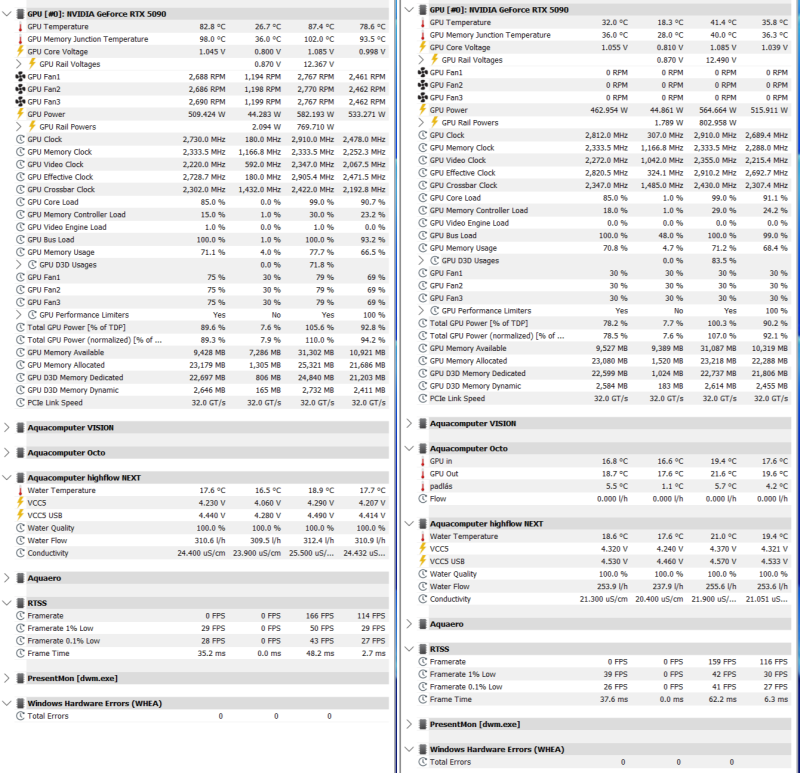Click lightning icon of GPU Core Voltage at 1.045 V

(x=20, y=52)
